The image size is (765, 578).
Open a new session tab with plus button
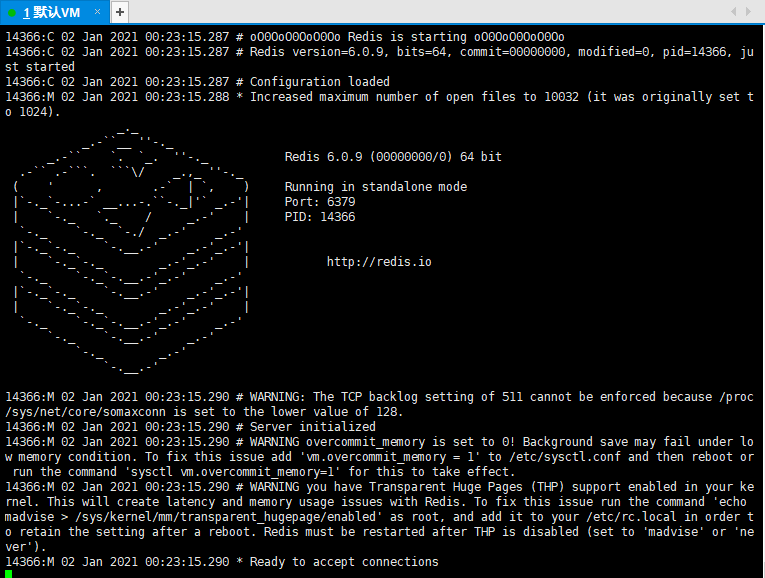[120, 12]
